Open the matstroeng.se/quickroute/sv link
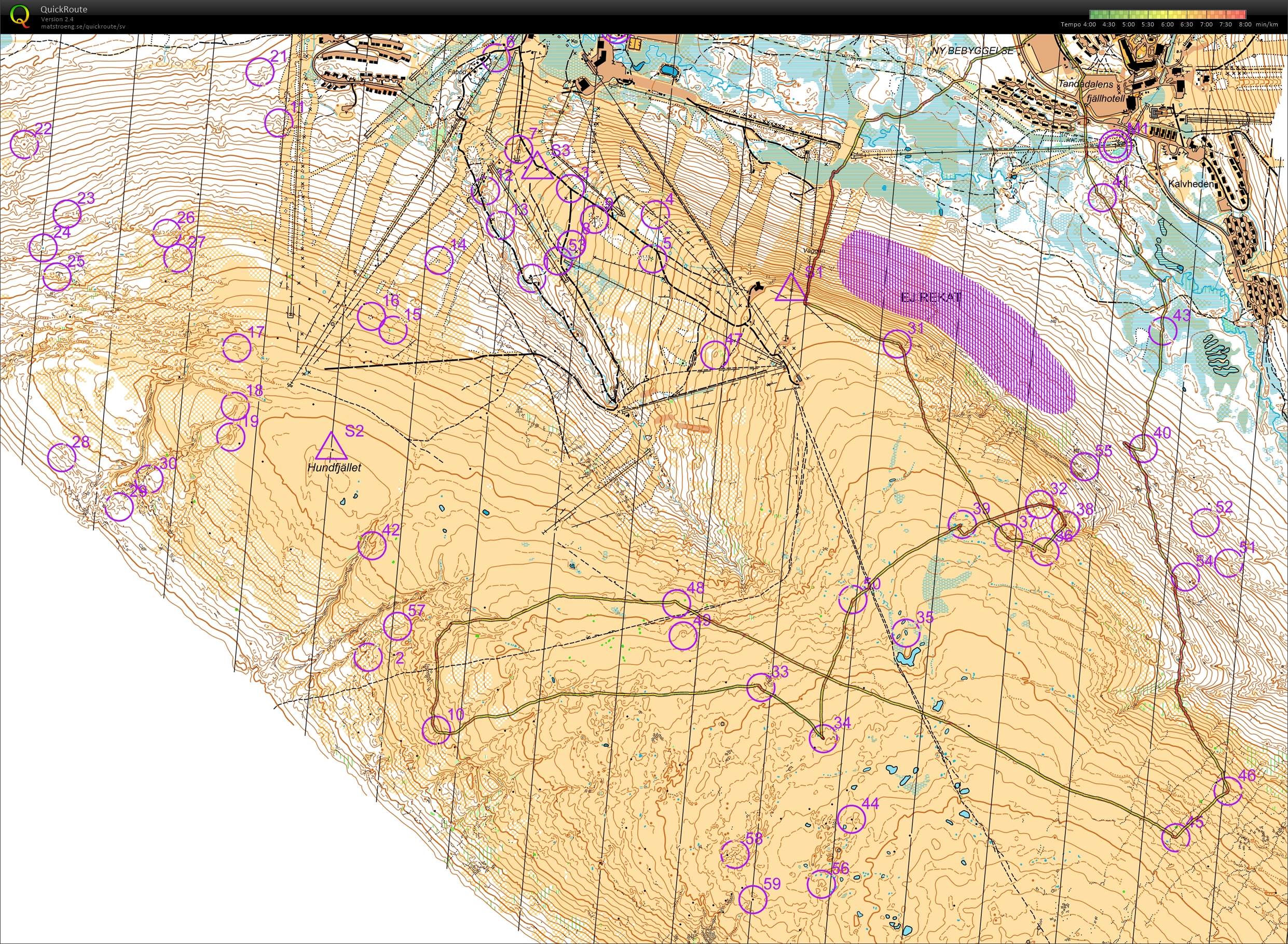1288x944 pixels. tap(83, 26)
